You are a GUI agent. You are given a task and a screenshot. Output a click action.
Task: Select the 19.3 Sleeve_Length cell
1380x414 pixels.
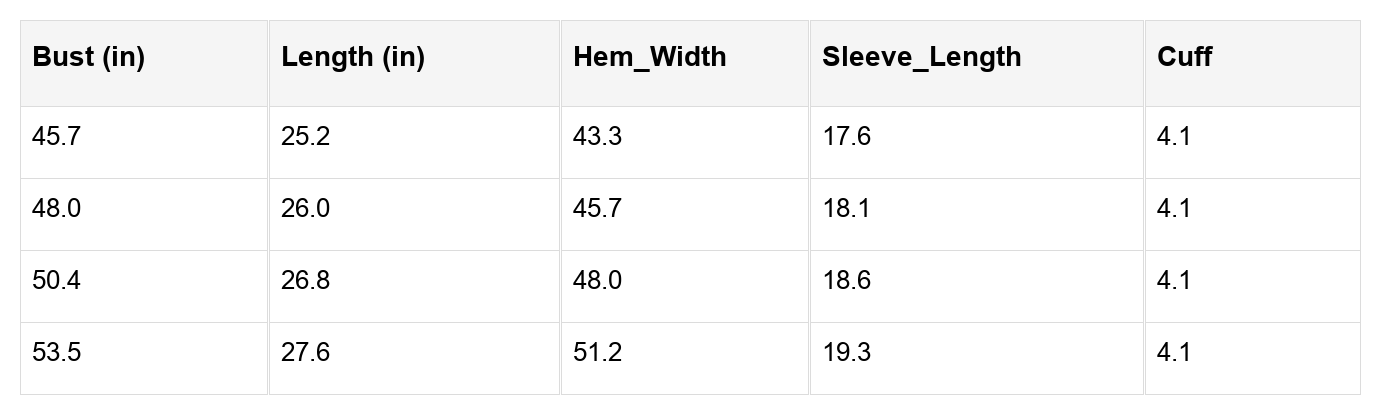tap(846, 353)
